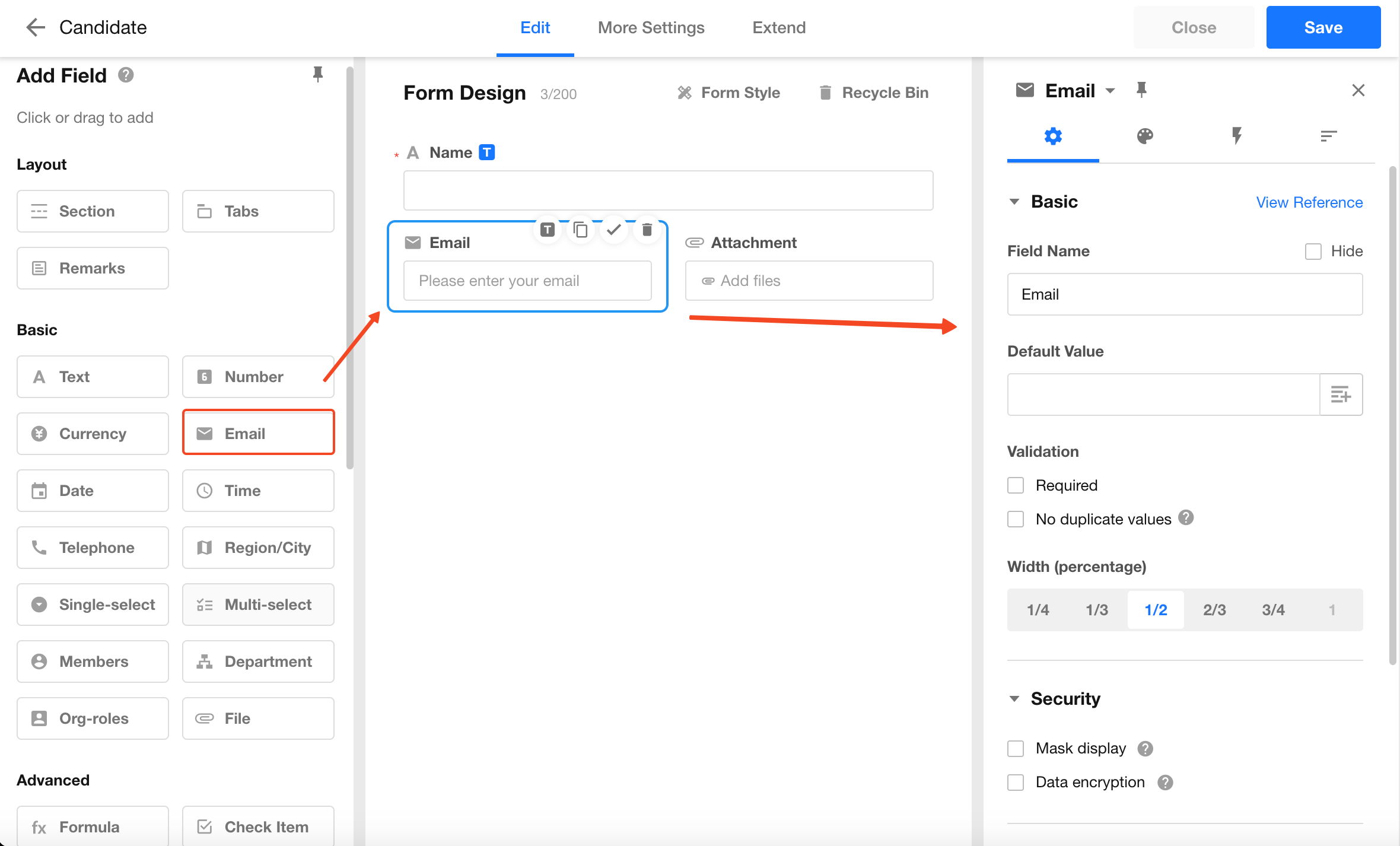Click the back arrow next to Candidate
Viewport: 1400px width, 846px height.
pyautogui.click(x=36, y=27)
